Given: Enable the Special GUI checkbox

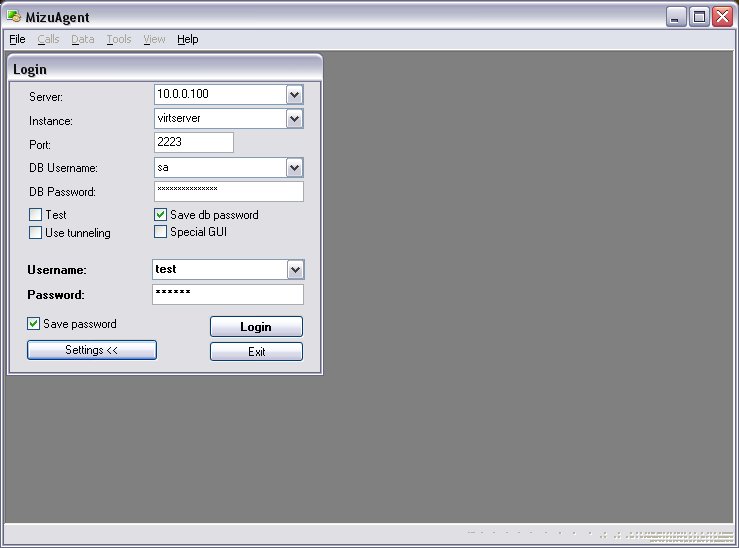Looking at the screenshot, I should (x=160, y=232).
